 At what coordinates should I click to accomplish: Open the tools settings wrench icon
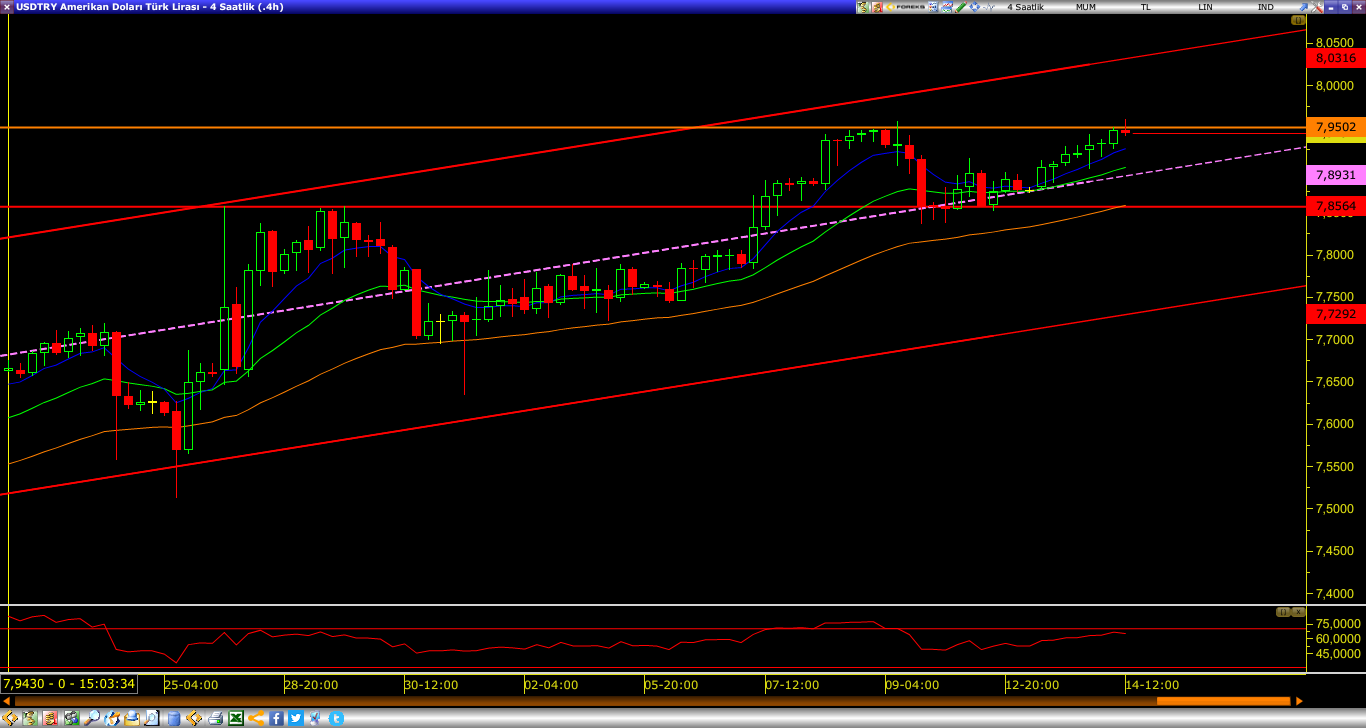(1317, 7)
